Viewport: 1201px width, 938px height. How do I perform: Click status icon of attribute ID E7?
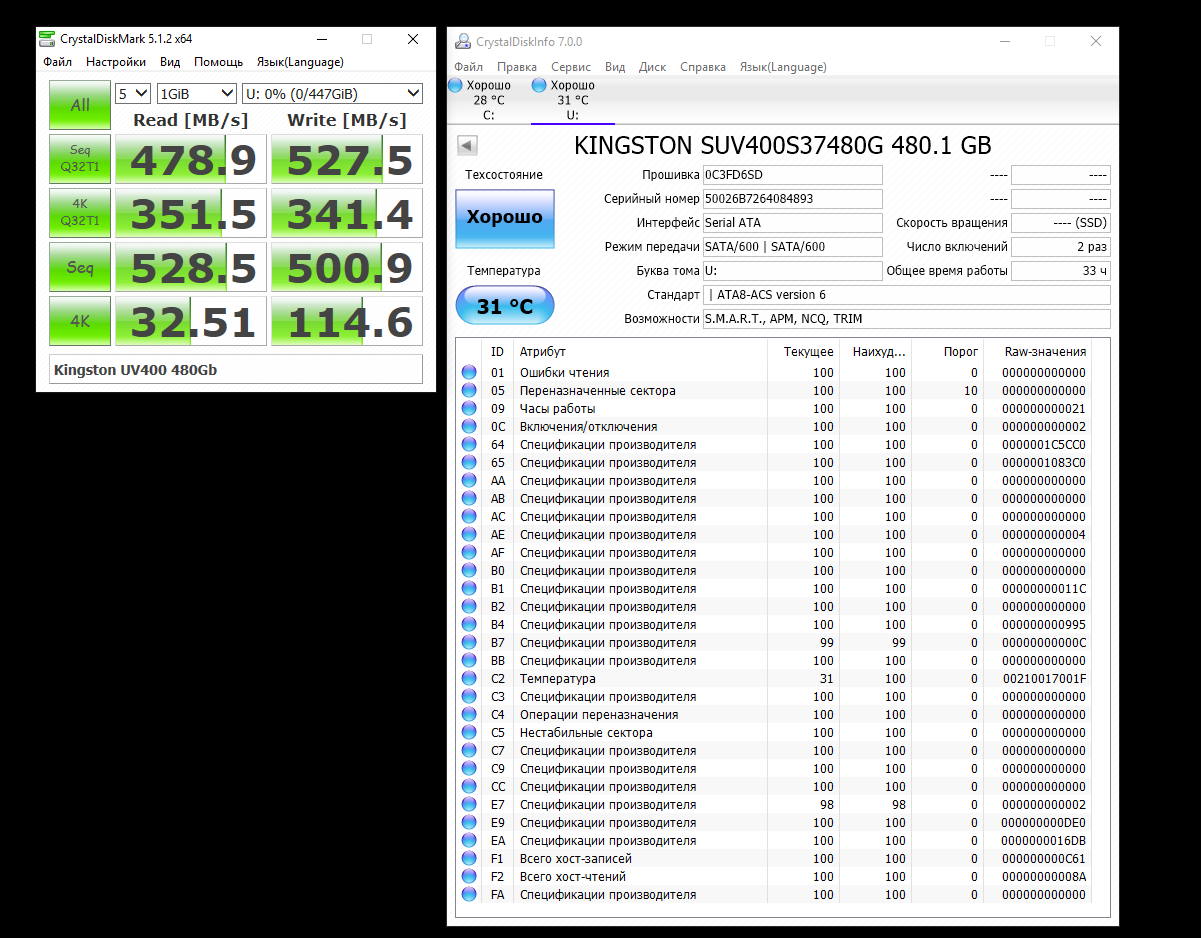coord(469,805)
